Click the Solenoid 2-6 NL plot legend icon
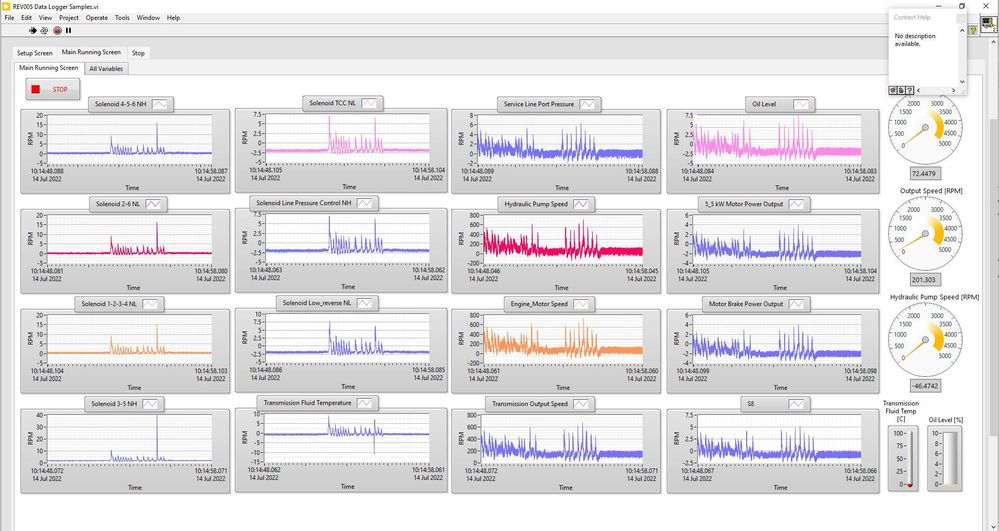 click(x=154, y=204)
